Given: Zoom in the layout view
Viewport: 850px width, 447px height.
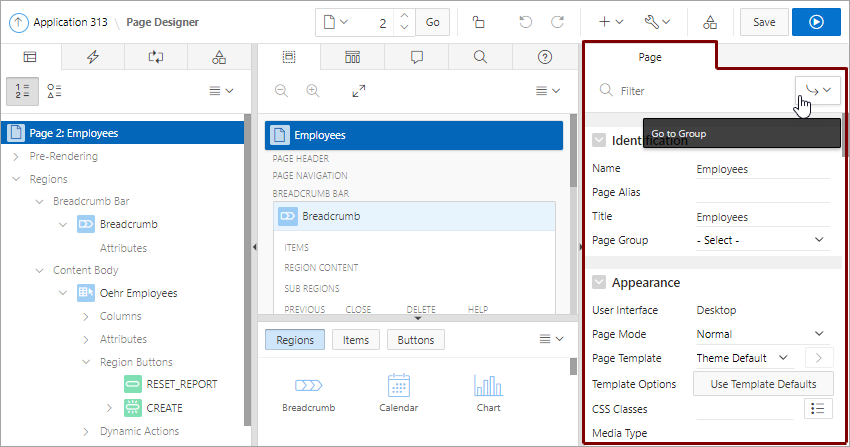Looking at the screenshot, I should point(313,91).
